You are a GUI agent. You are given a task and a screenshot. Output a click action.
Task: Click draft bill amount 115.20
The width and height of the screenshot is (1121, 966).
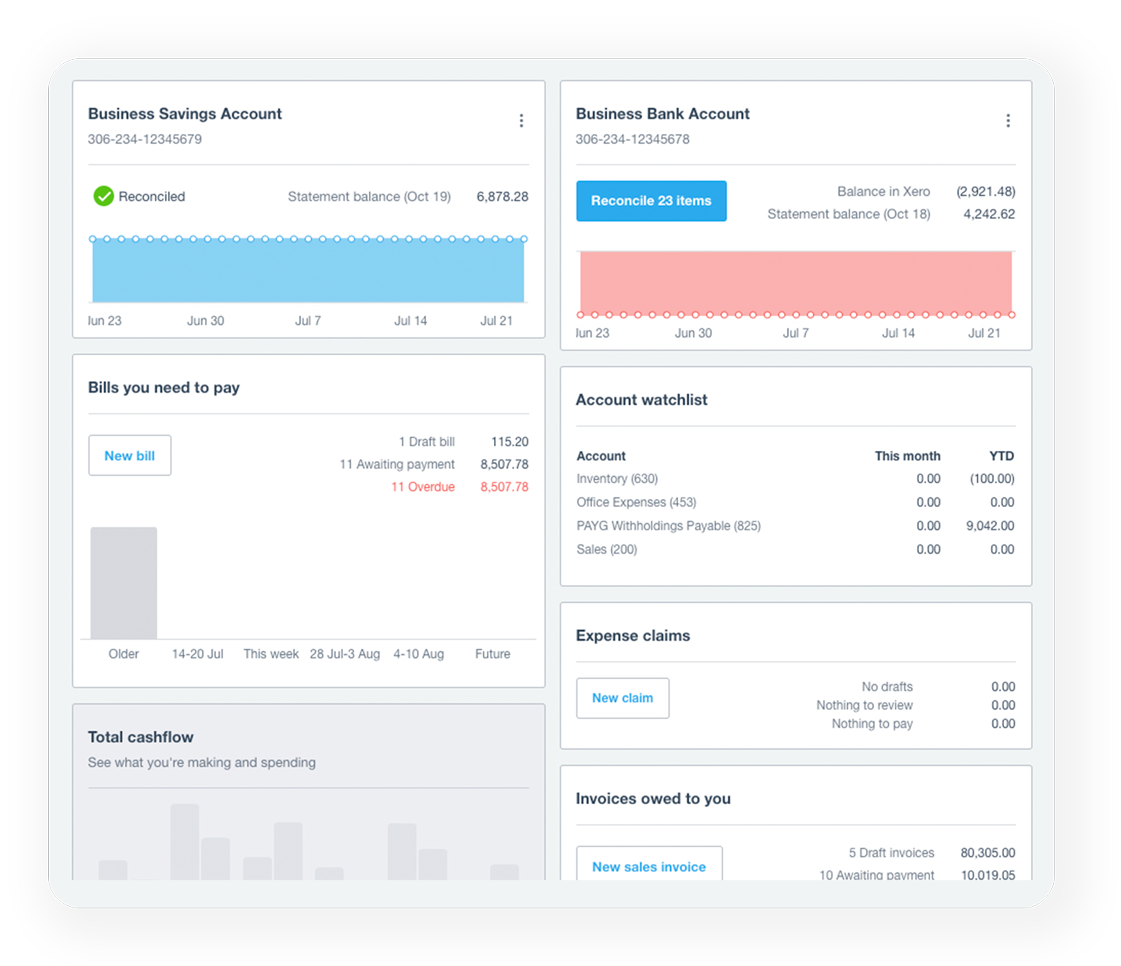510,442
